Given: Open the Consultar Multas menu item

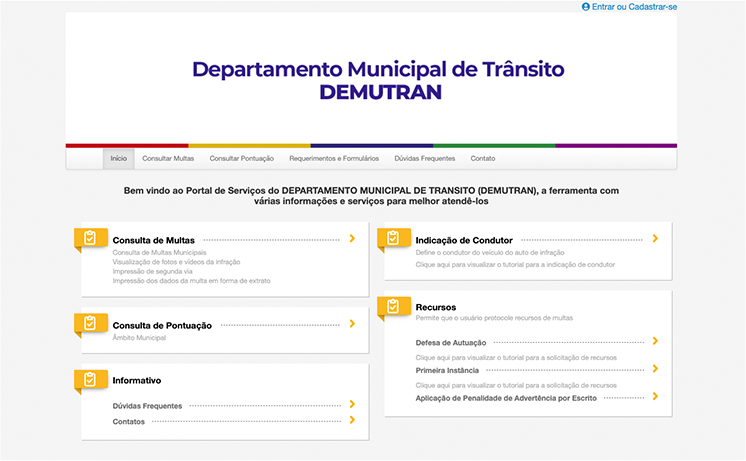Looking at the screenshot, I should click(x=168, y=158).
